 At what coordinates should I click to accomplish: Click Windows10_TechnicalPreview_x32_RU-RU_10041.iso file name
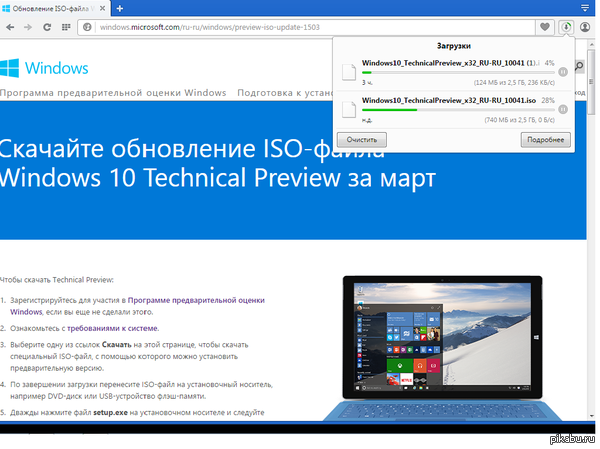[x=449, y=100]
